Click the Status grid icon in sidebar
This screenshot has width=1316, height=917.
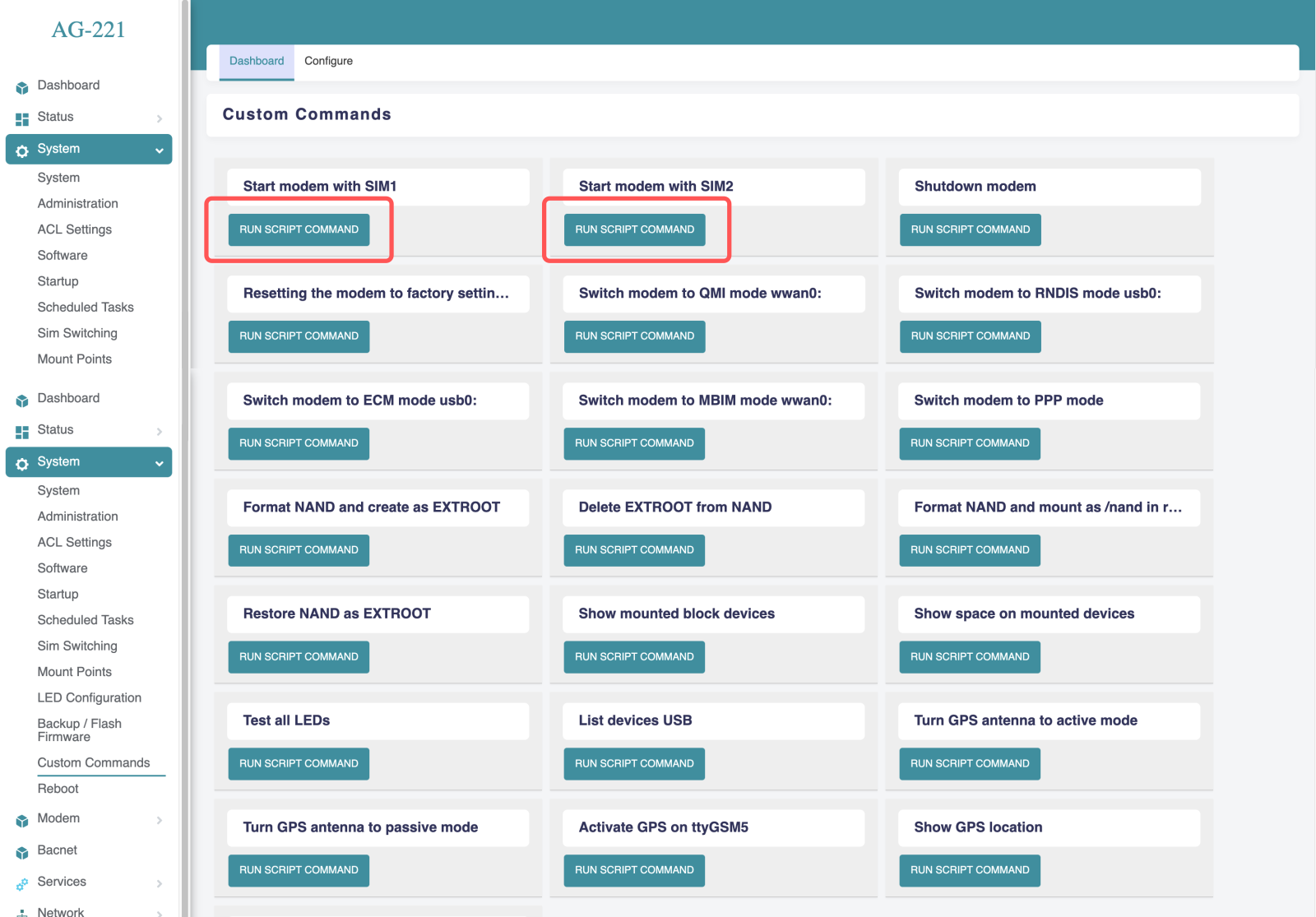(x=21, y=117)
